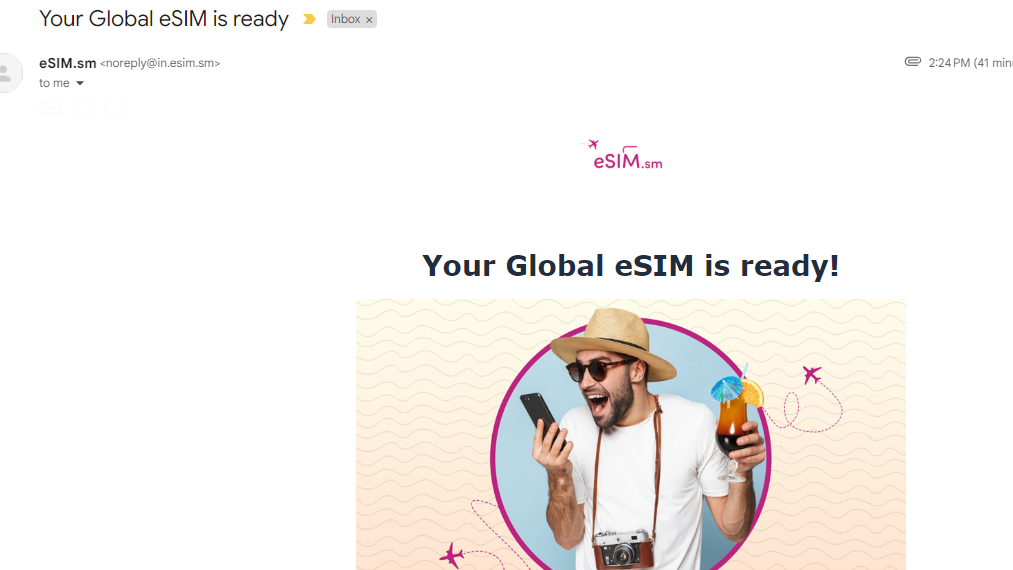Click the man's straw hat in banner
The width and height of the screenshot is (1013, 570).
[613, 343]
